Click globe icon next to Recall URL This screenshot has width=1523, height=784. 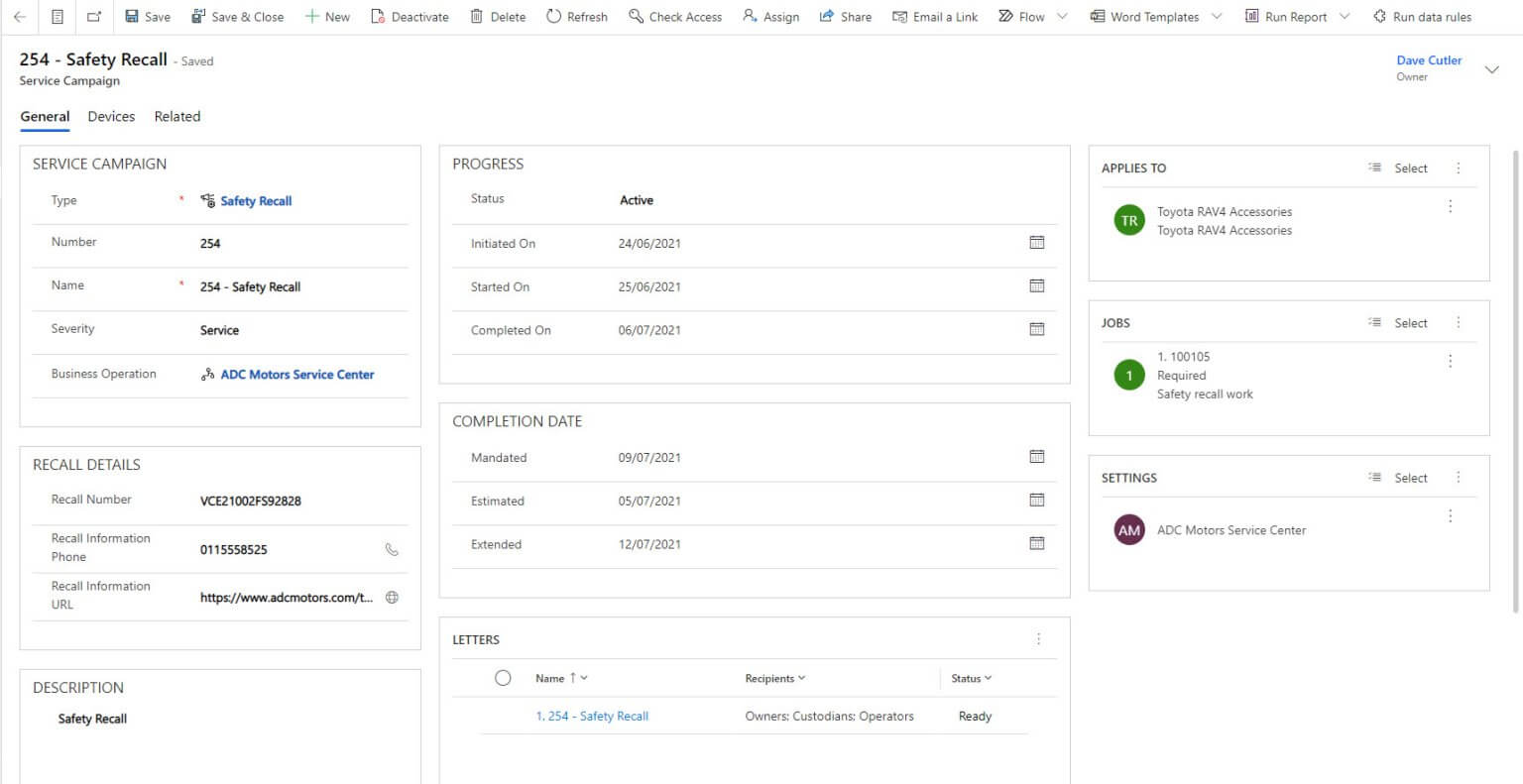(x=392, y=598)
